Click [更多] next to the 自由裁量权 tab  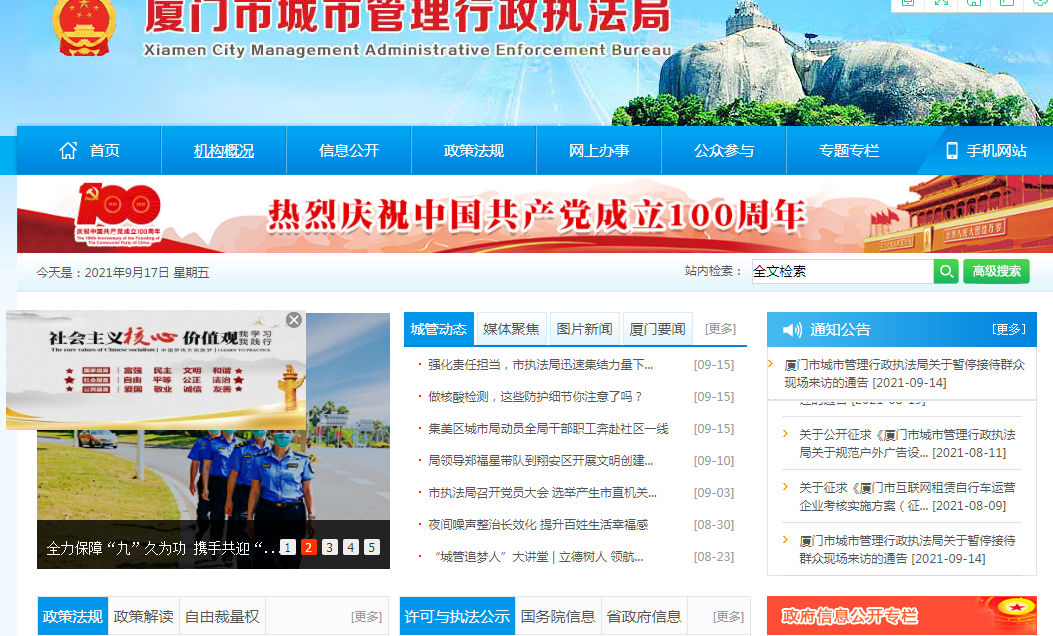367,617
